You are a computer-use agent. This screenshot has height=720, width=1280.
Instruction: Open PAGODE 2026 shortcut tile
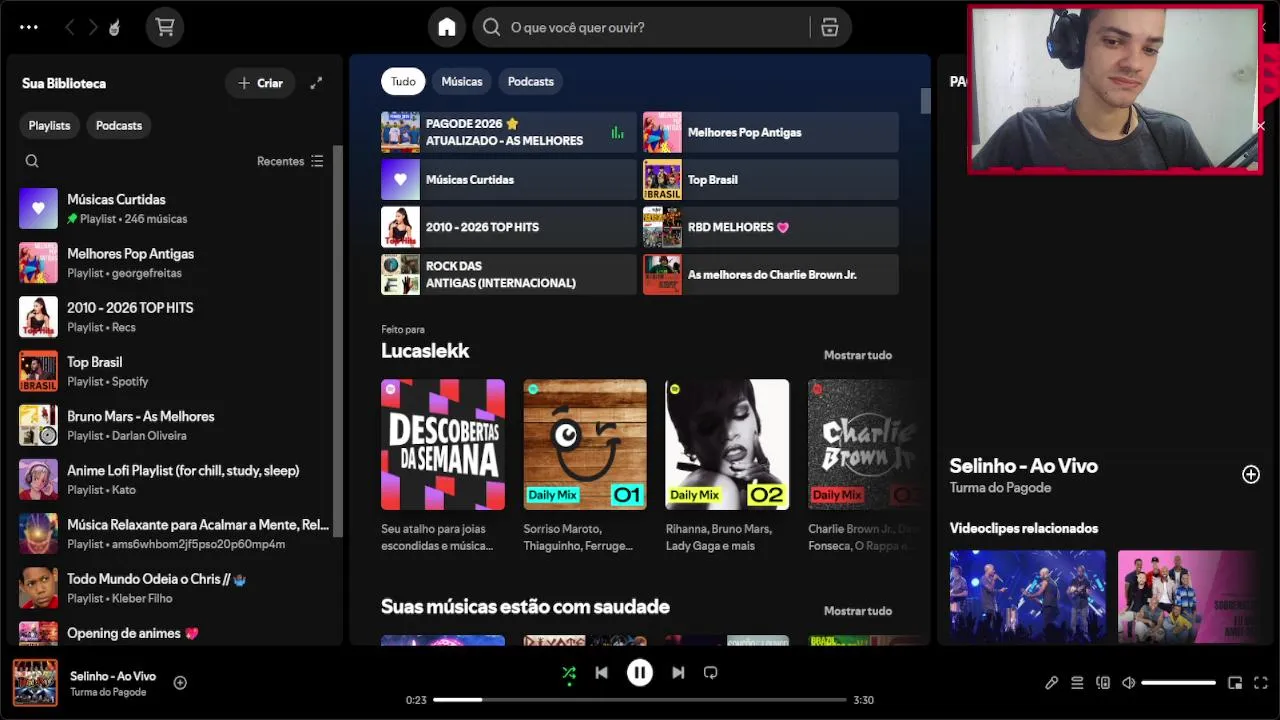coord(508,132)
